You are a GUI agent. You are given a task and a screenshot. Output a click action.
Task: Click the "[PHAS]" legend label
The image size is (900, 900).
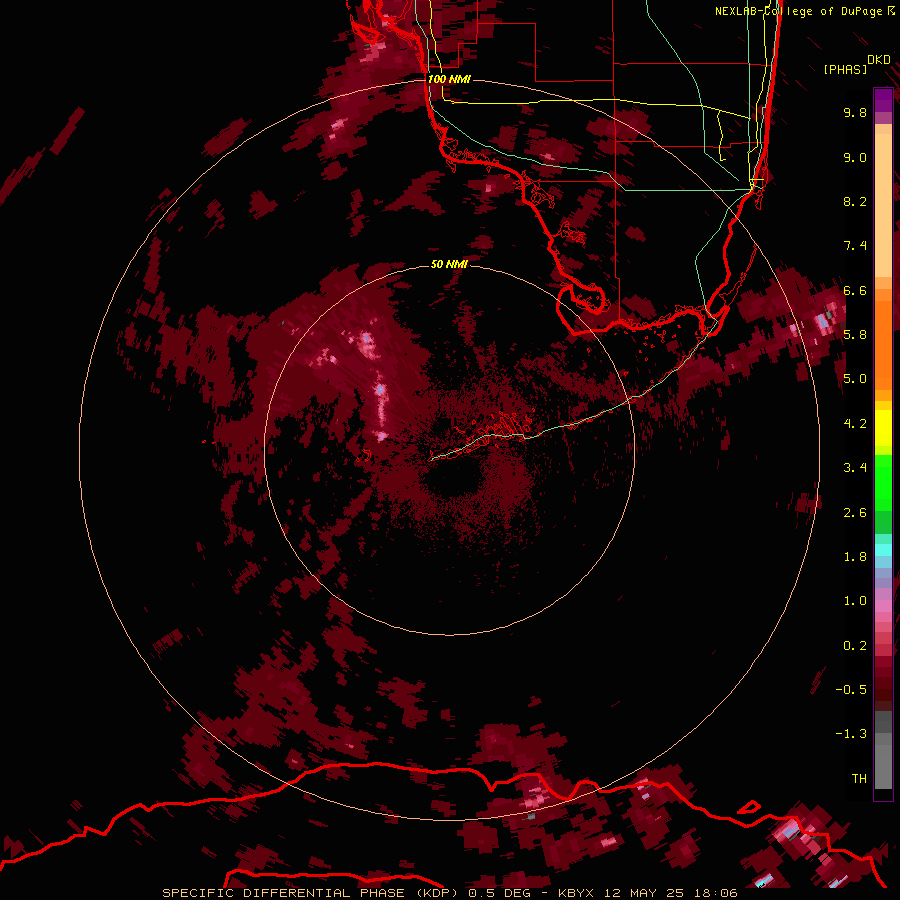tap(845, 70)
